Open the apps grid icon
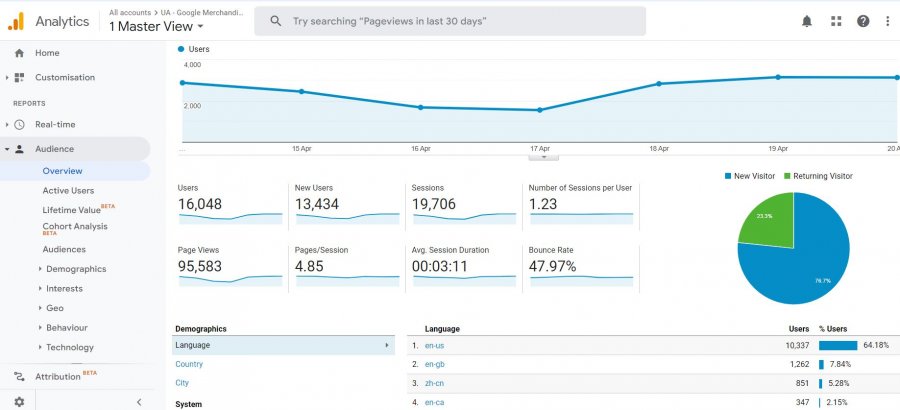This screenshot has height=410, width=900. point(836,21)
